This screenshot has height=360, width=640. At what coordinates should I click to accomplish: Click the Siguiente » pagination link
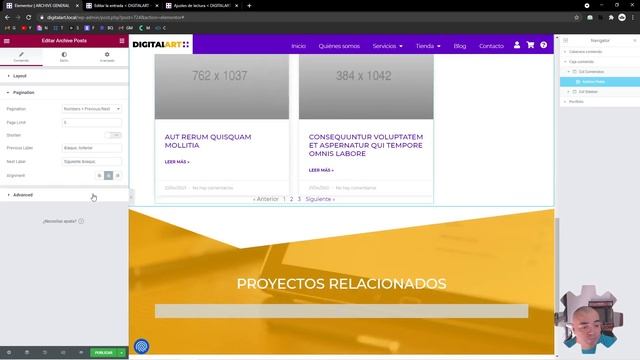coord(320,199)
